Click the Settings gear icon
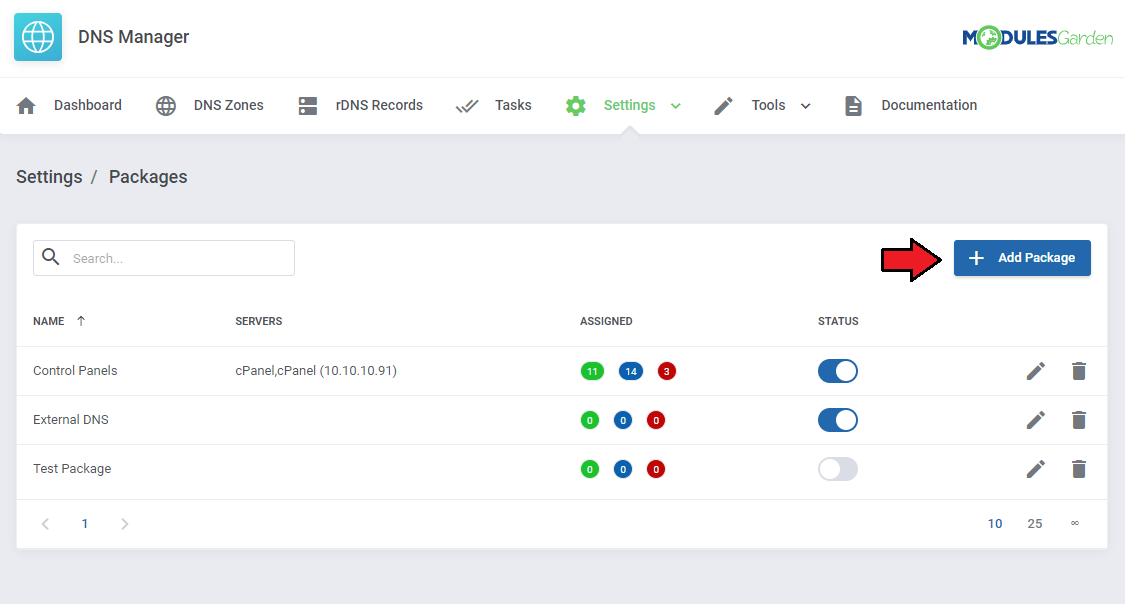1125x604 pixels. point(575,105)
